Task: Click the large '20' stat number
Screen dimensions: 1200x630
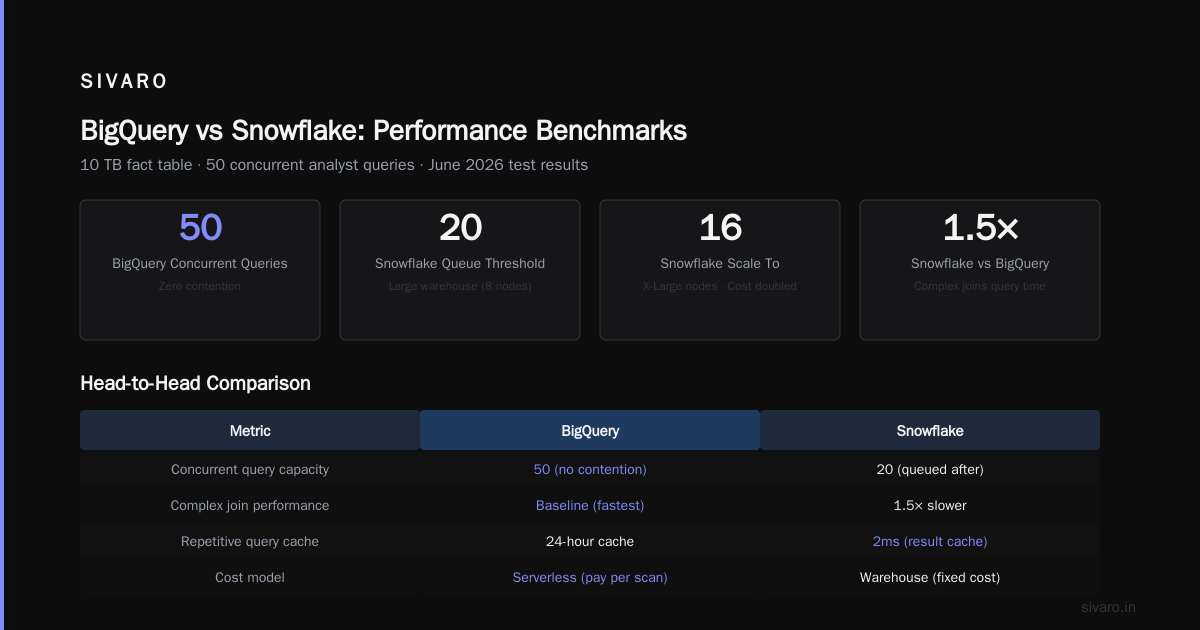Action: click(x=460, y=228)
